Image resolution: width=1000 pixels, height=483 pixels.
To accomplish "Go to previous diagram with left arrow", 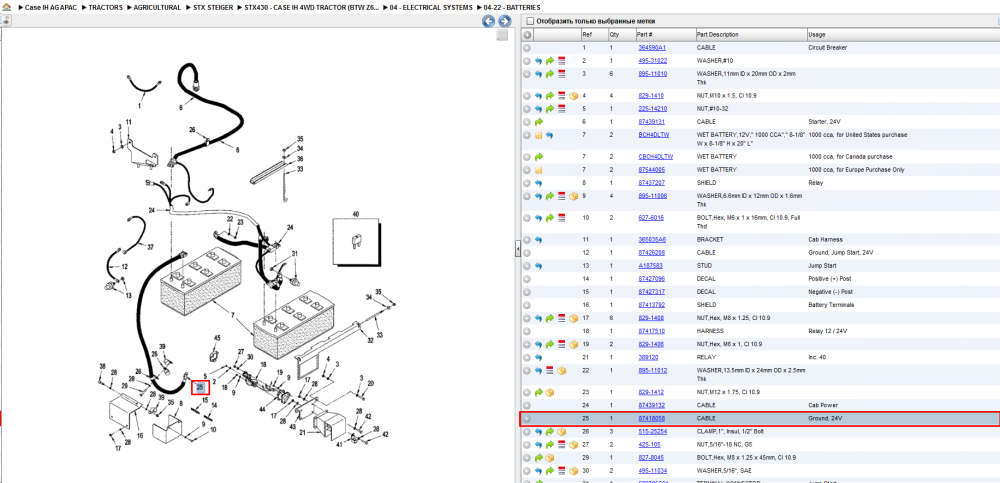I will 489,22.
